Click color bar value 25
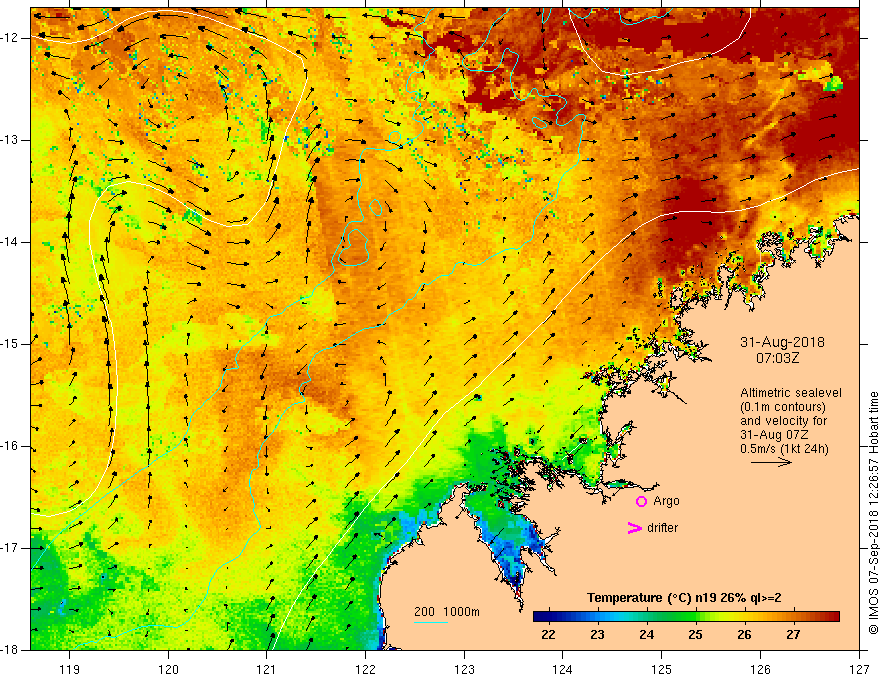 click(695, 635)
